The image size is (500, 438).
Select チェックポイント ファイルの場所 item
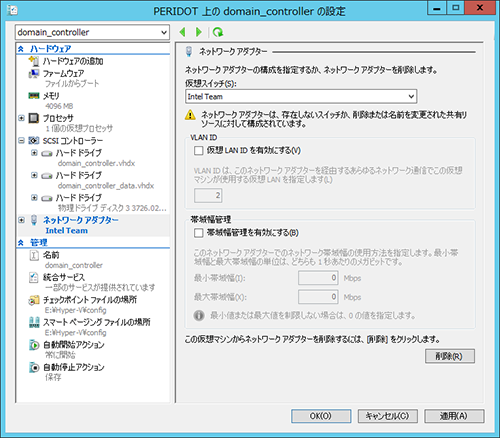click(90, 300)
